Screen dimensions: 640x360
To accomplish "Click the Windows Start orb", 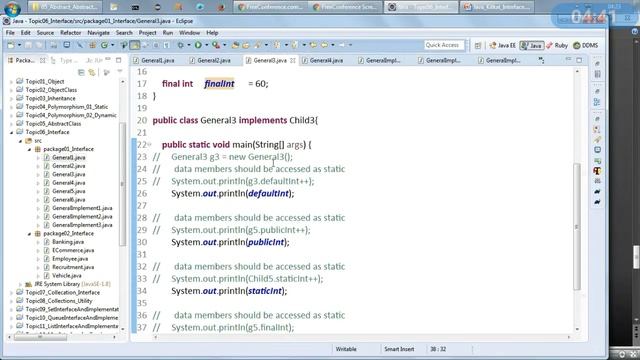I will pos(12,8).
